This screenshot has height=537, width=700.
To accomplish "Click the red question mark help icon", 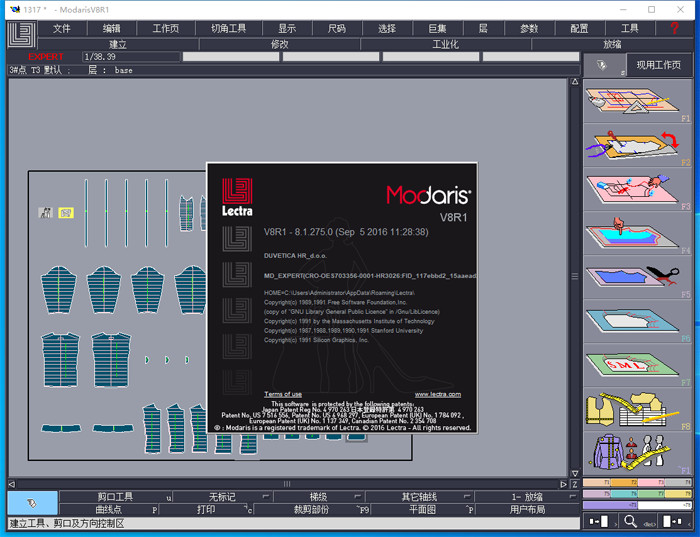I will click(674, 29).
